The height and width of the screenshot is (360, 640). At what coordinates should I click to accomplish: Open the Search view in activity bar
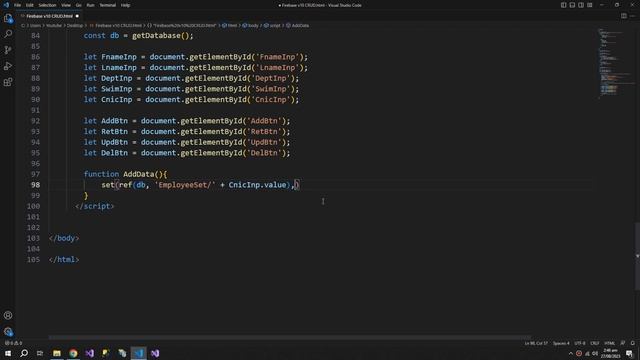coord(8,34)
